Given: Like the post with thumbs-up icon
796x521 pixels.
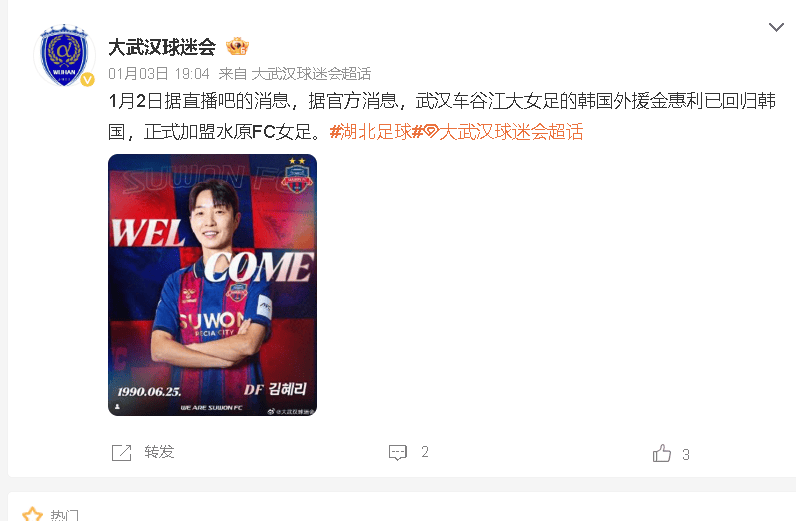Looking at the screenshot, I should click(661, 453).
